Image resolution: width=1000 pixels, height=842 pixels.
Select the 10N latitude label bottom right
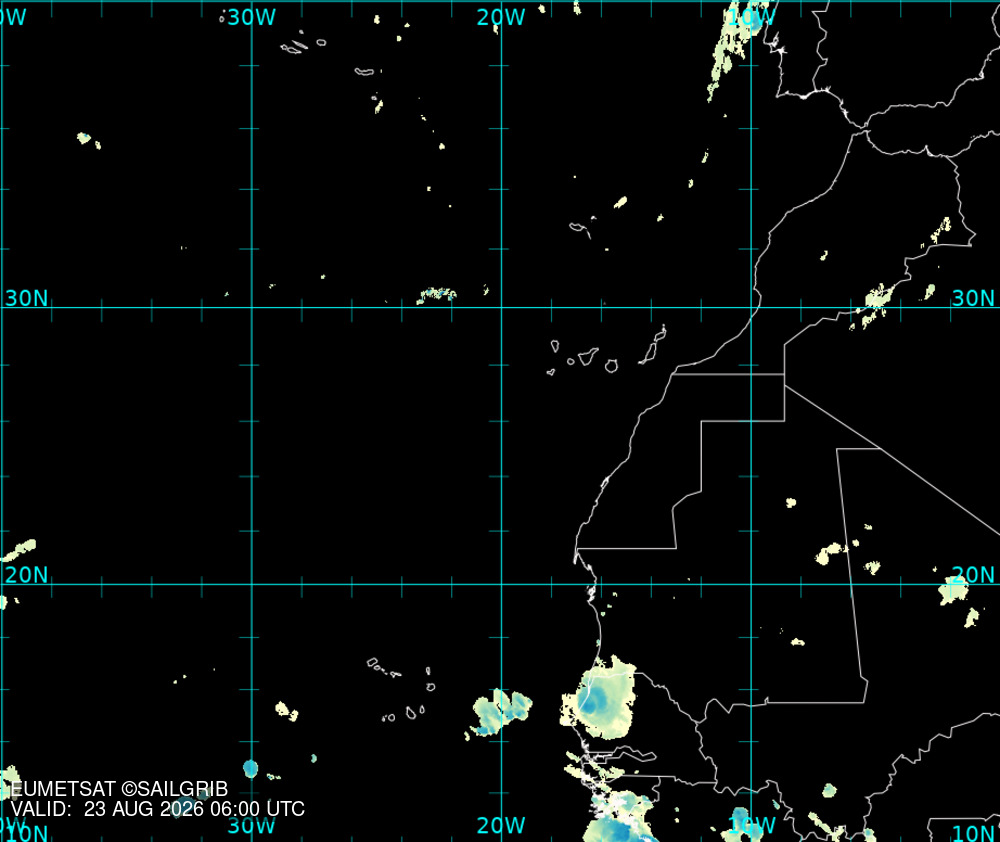[973, 833]
